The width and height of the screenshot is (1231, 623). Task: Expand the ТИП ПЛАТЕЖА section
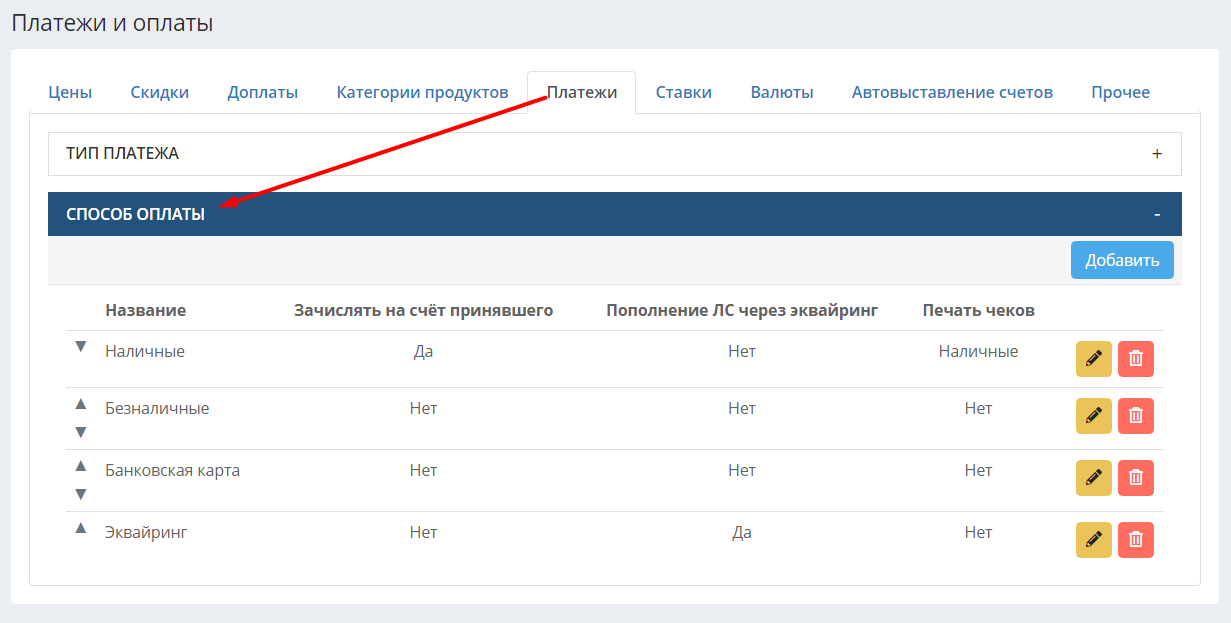click(615, 154)
